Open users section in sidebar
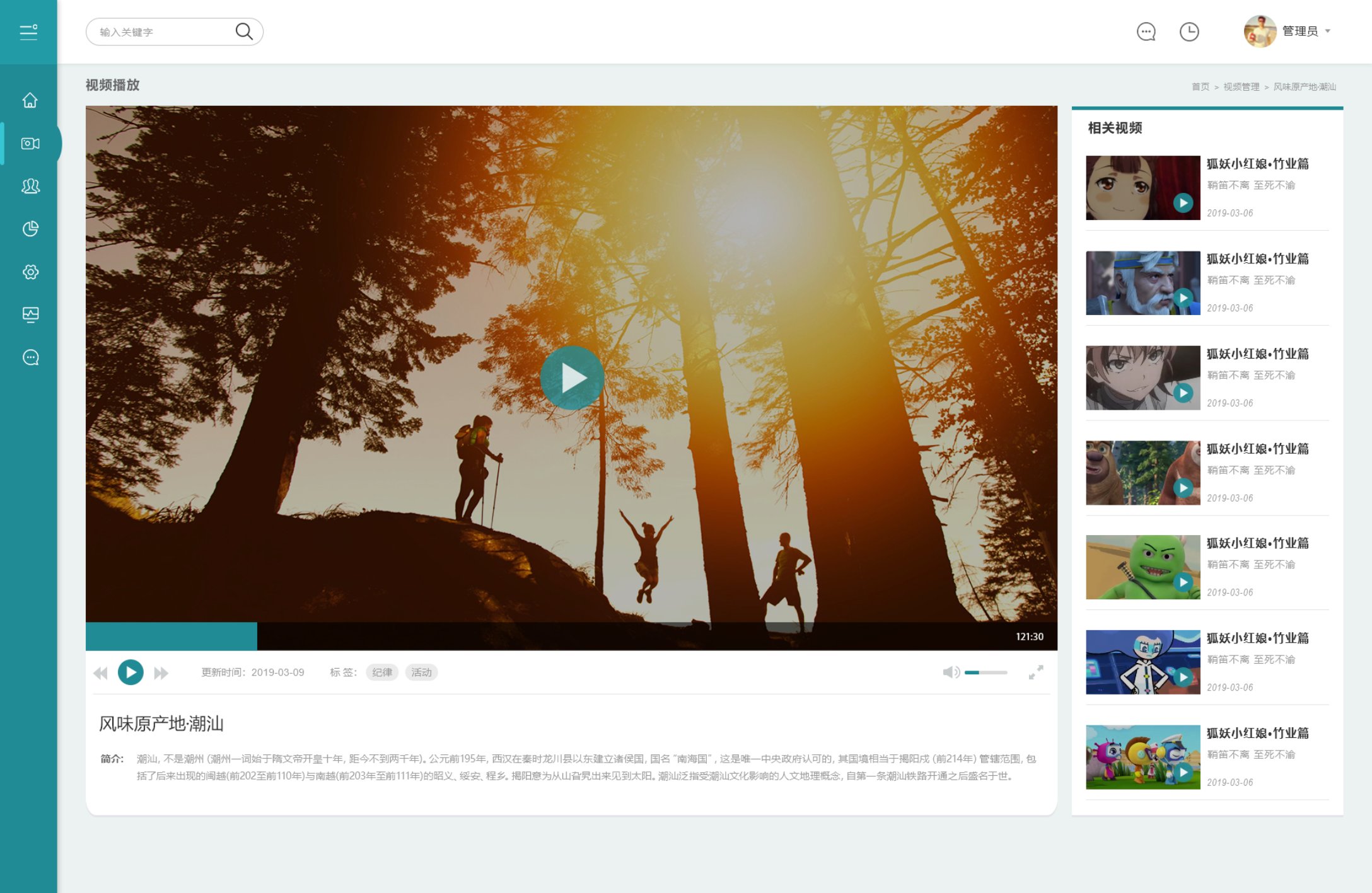Viewport: 1372px width, 893px height. [30, 186]
